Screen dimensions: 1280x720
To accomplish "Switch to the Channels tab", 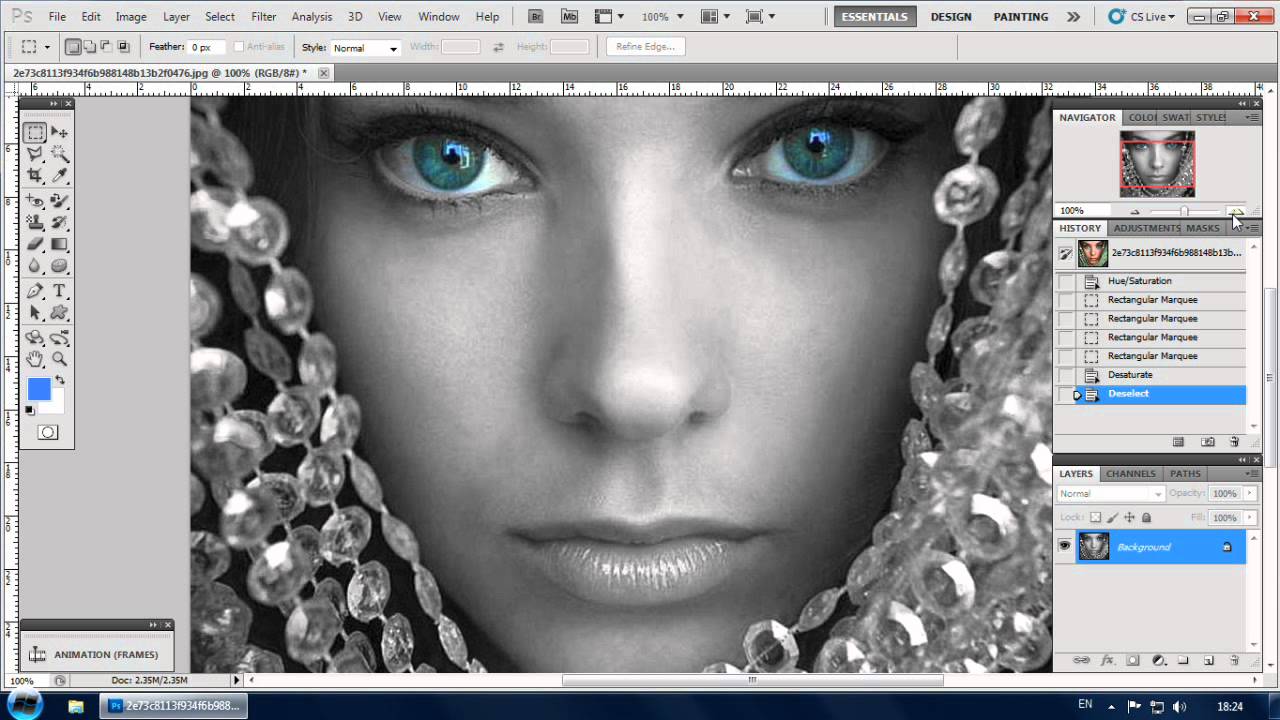I will 1131,473.
